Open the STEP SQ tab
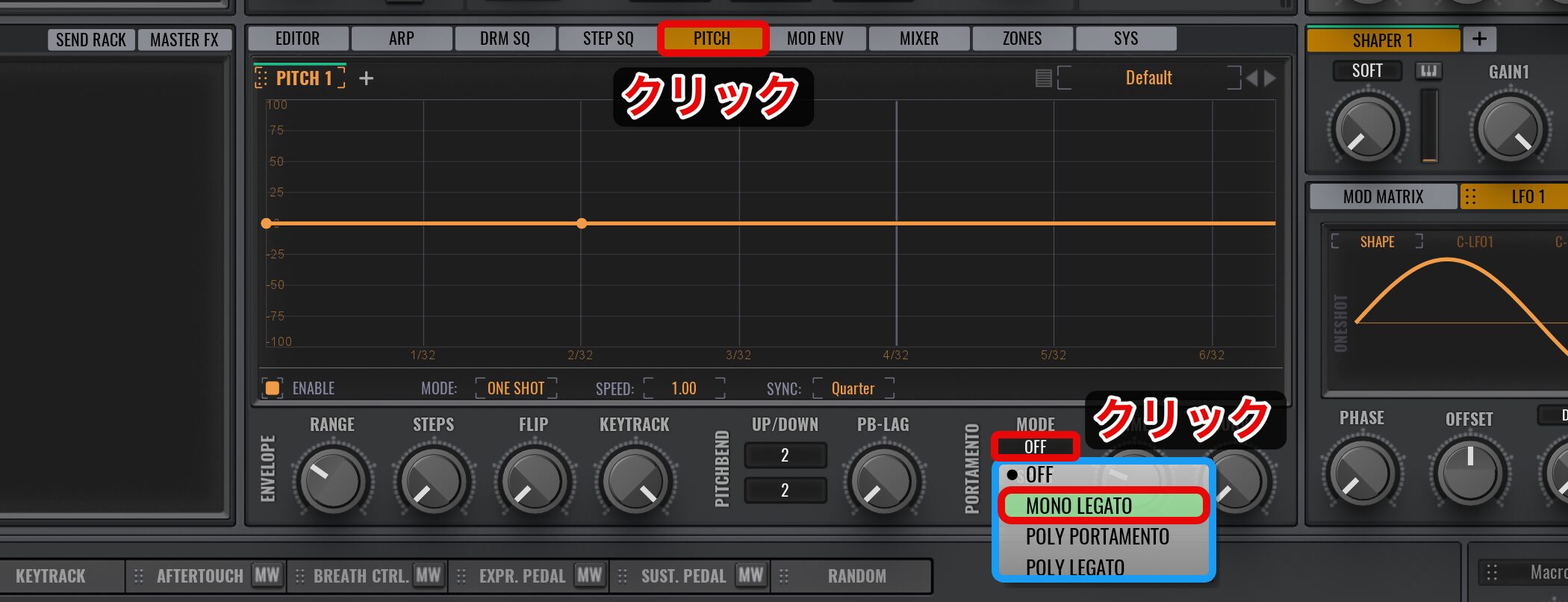1568x602 pixels. pyautogui.click(x=609, y=38)
